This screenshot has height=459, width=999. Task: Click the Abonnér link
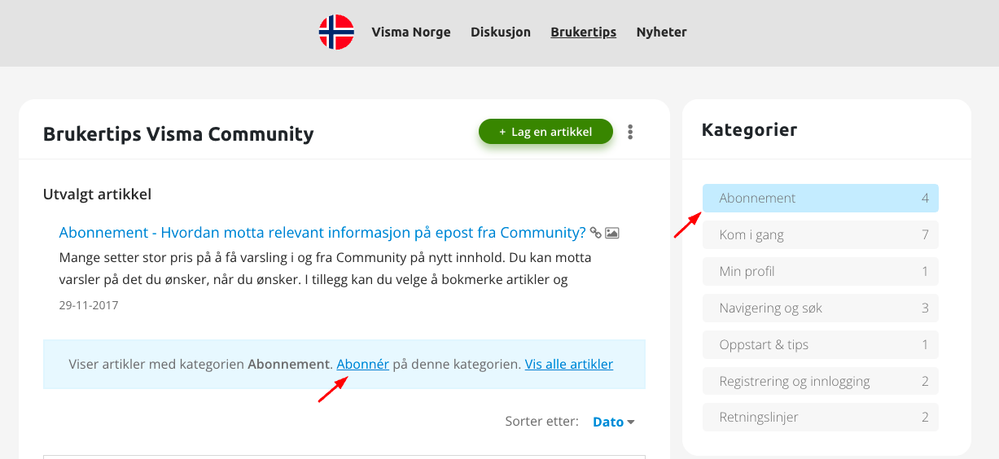(x=363, y=365)
